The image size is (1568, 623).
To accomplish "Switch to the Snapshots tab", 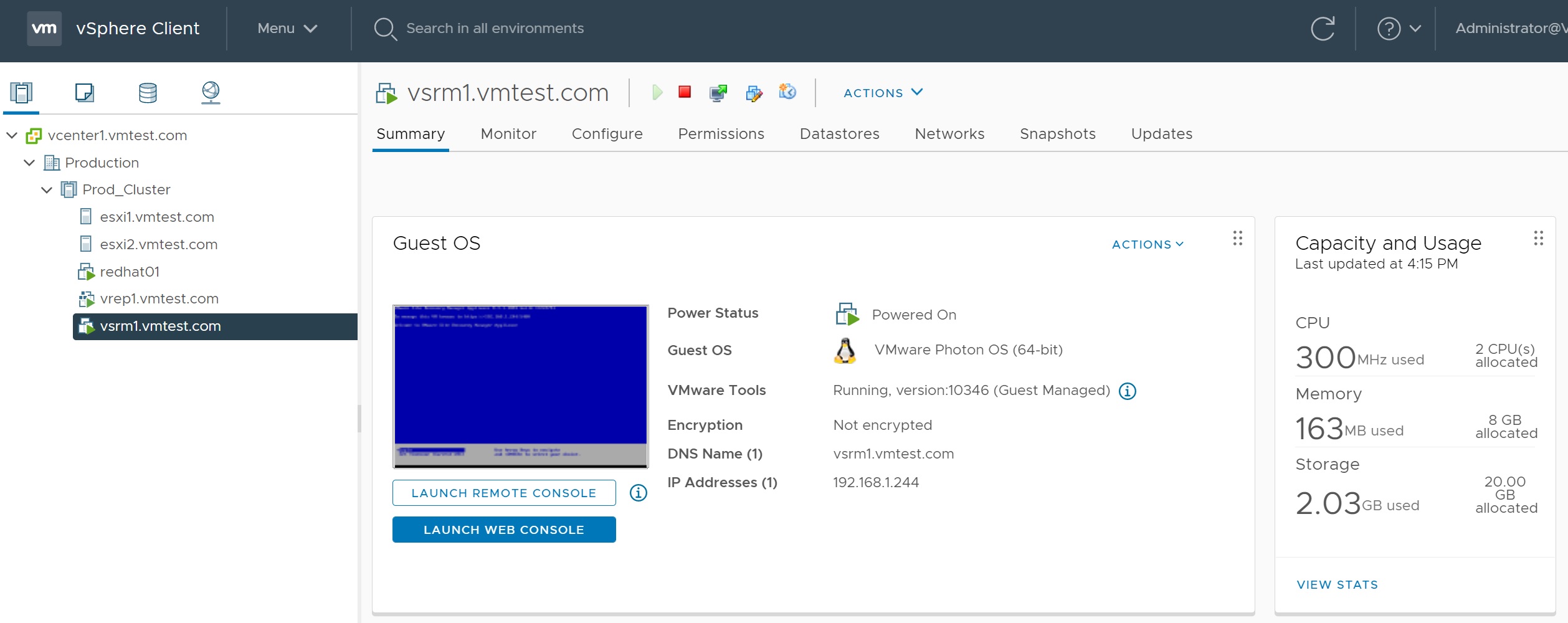I will click(x=1057, y=134).
